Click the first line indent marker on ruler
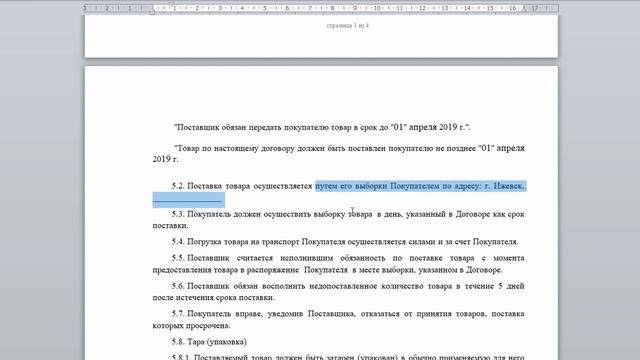 pyautogui.click(x=171, y=4)
